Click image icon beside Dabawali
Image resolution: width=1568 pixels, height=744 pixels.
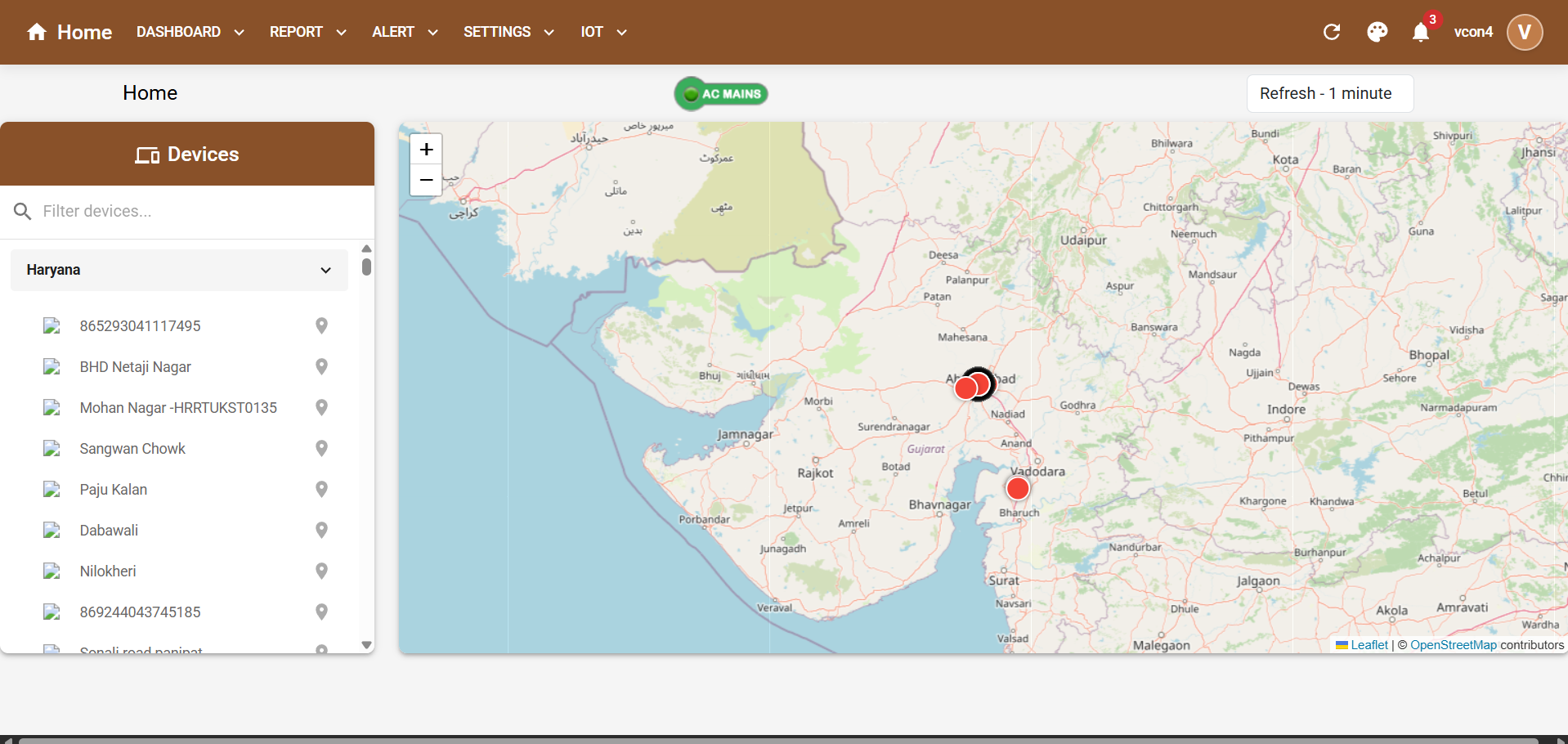(52, 531)
